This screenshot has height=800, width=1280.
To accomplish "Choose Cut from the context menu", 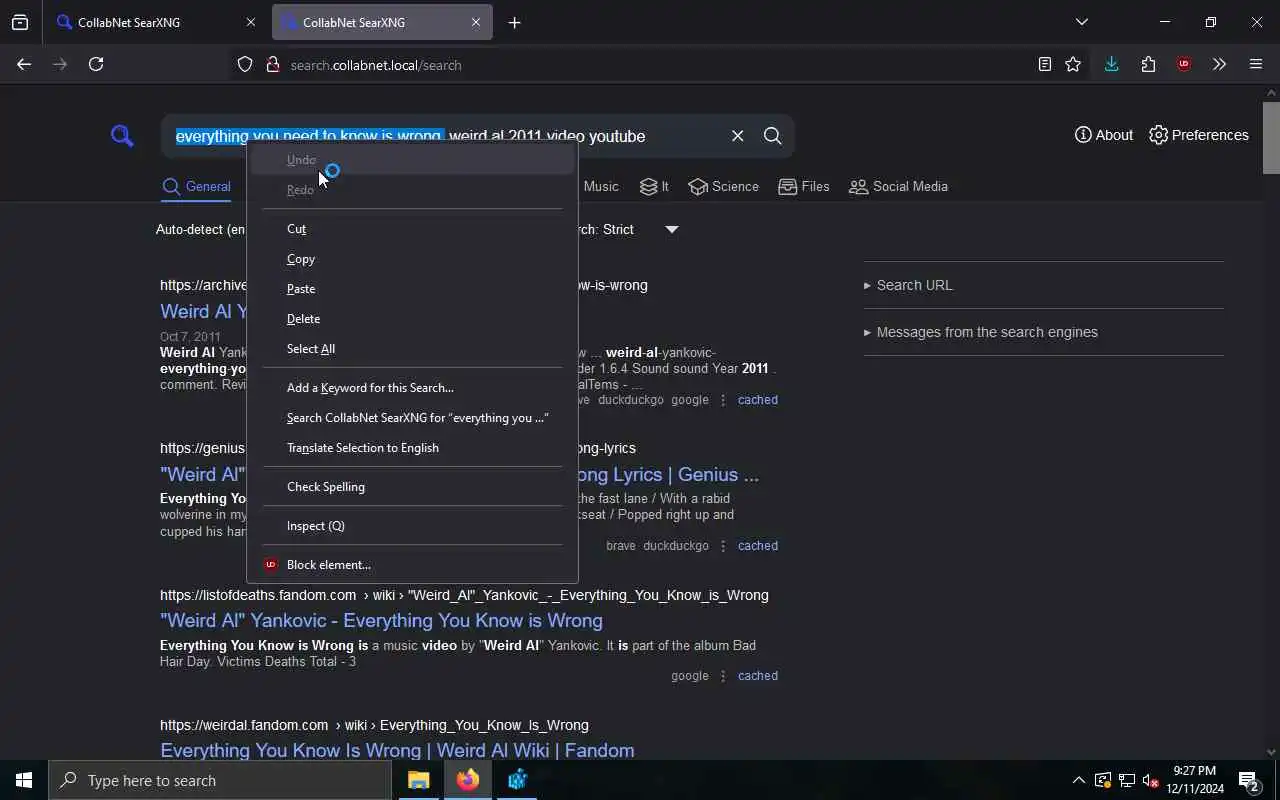I will tap(412, 229).
